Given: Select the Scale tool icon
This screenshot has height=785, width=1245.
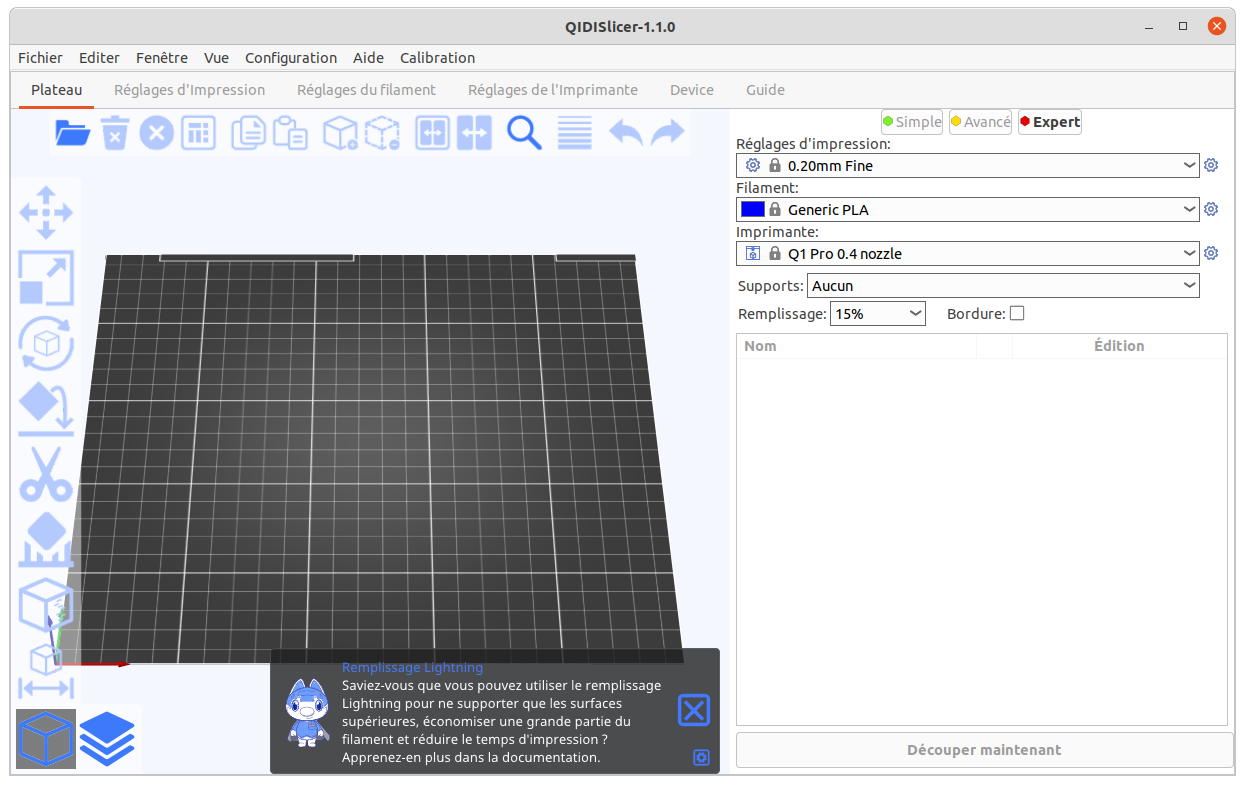Looking at the screenshot, I should tap(46, 278).
